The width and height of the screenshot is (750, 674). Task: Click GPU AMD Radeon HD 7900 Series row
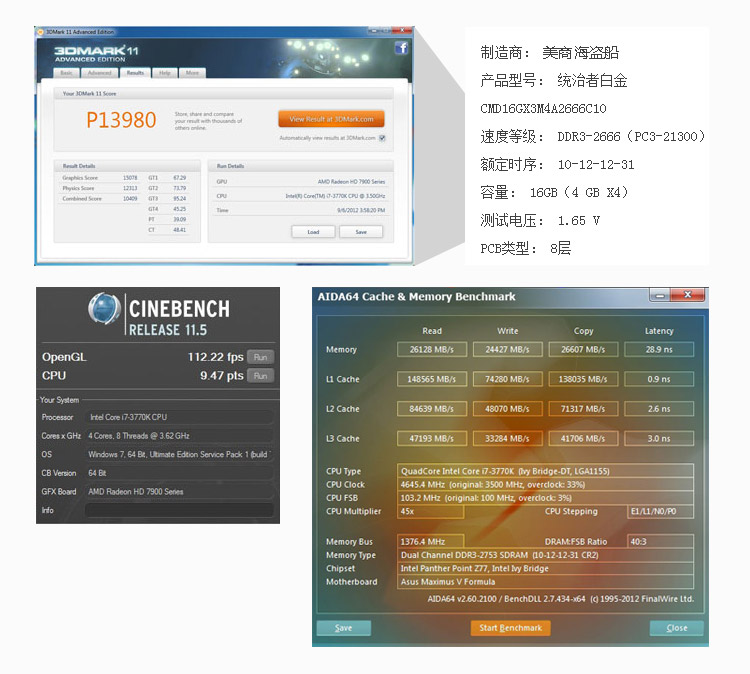click(301, 182)
